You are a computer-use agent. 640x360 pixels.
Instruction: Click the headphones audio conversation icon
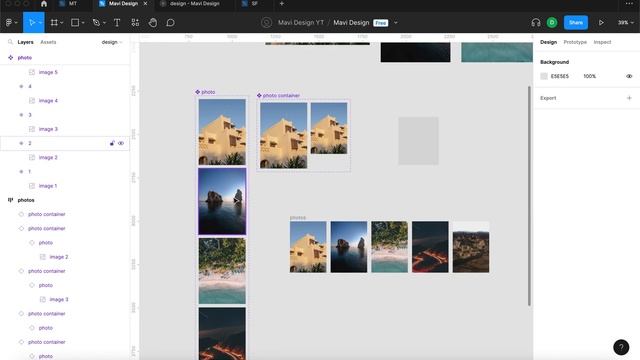tap(536, 23)
